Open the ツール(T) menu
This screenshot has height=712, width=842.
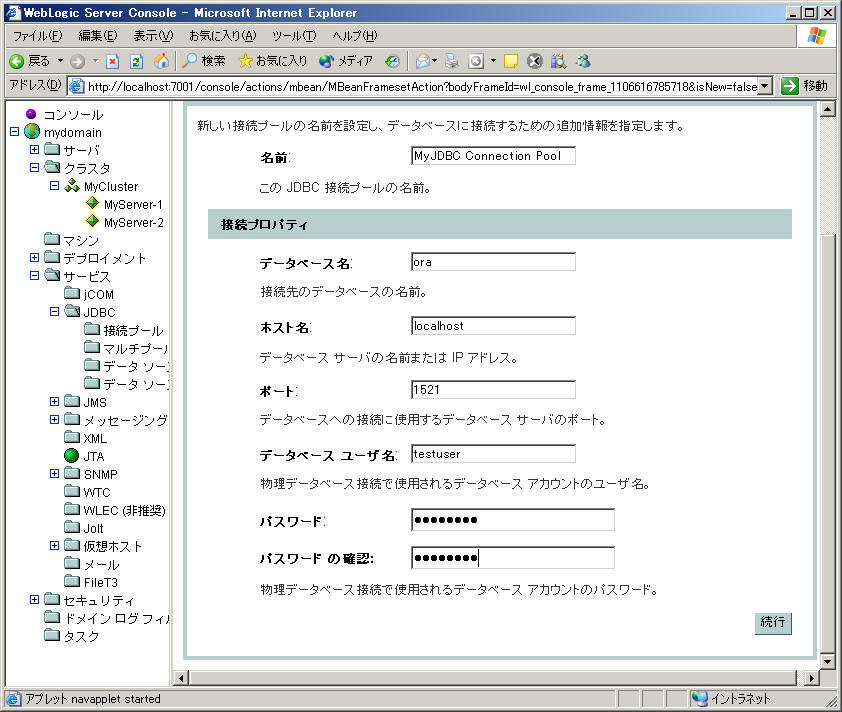pyautogui.click(x=293, y=36)
